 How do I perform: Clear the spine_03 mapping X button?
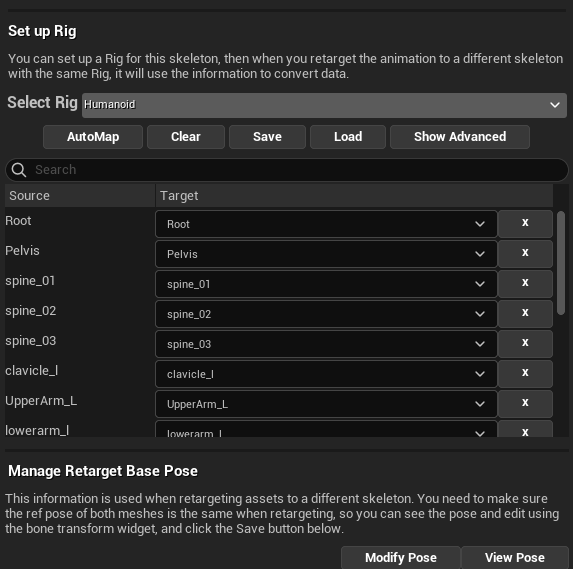[x=525, y=344]
